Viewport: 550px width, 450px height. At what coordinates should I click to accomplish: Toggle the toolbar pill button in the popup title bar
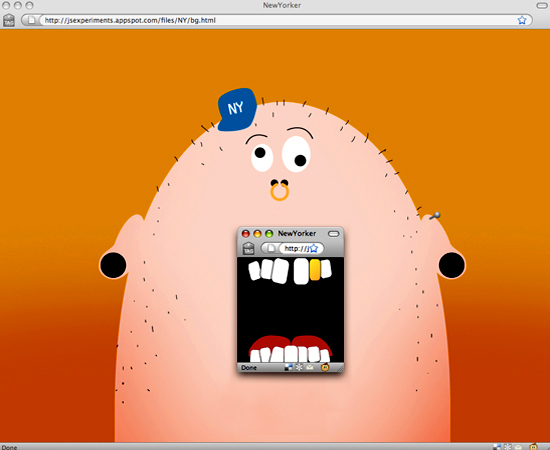334,234
